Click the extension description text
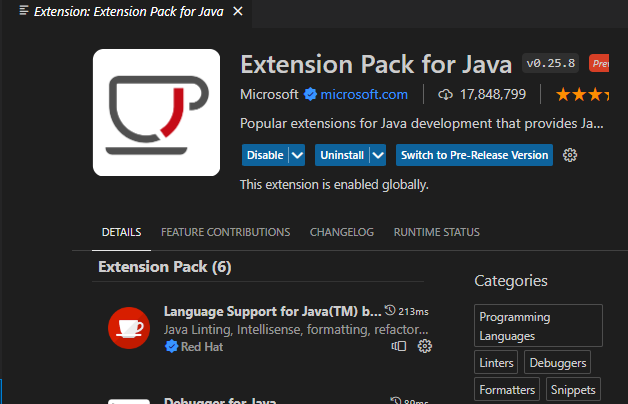628x404 pixels. [x=421, y=123]
